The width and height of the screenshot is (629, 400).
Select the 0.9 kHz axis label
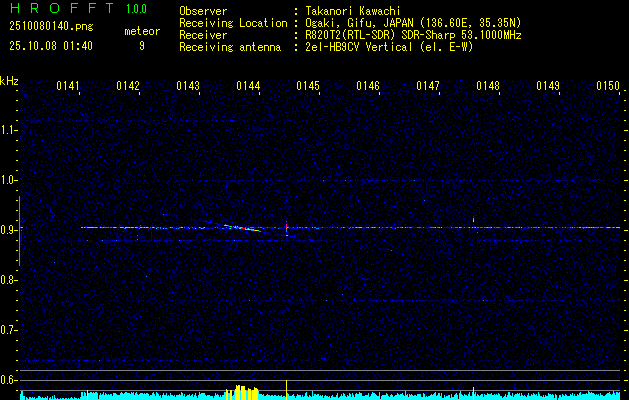8,230
